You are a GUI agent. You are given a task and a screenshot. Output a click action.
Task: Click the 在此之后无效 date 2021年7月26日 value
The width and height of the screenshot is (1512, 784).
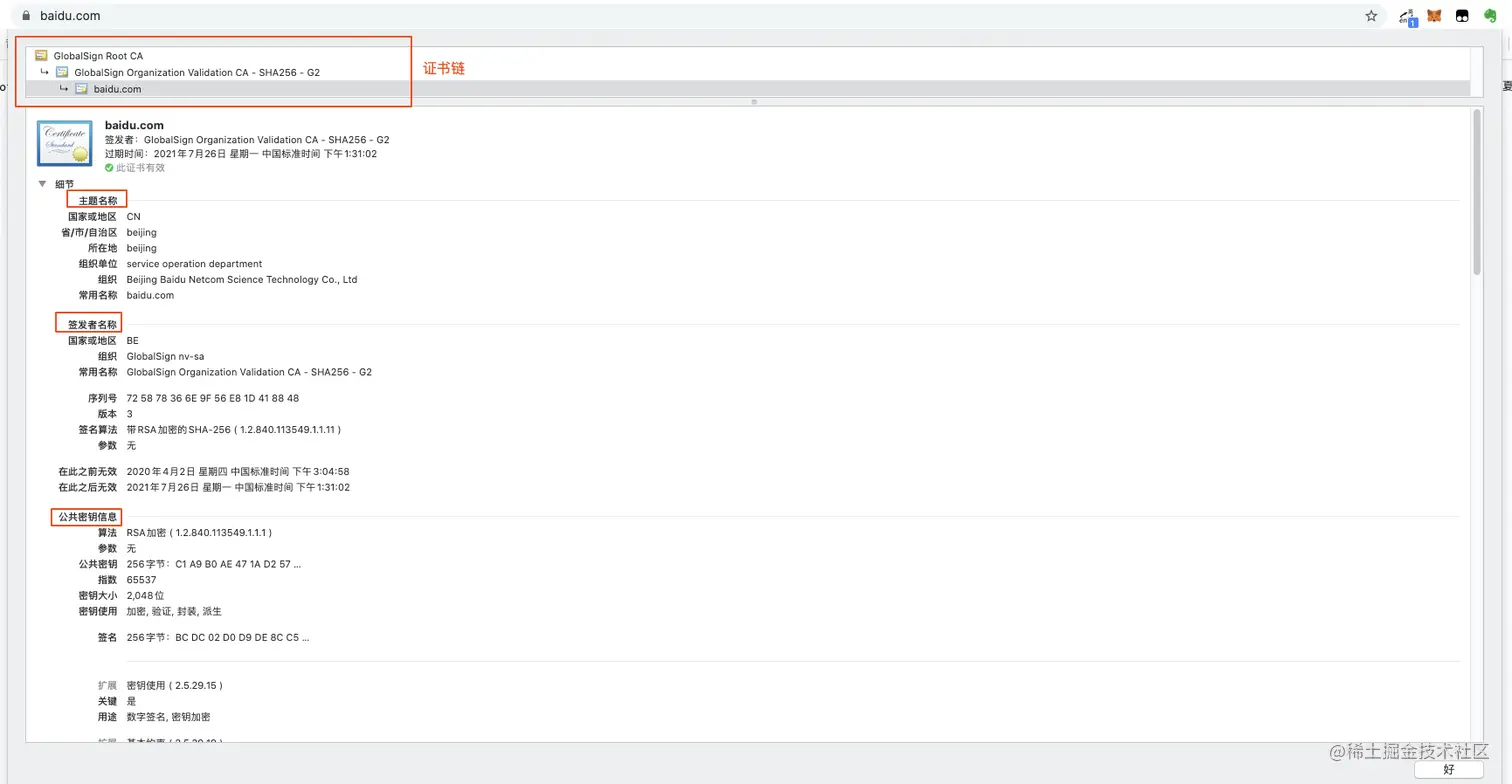[x=238, y=488]
